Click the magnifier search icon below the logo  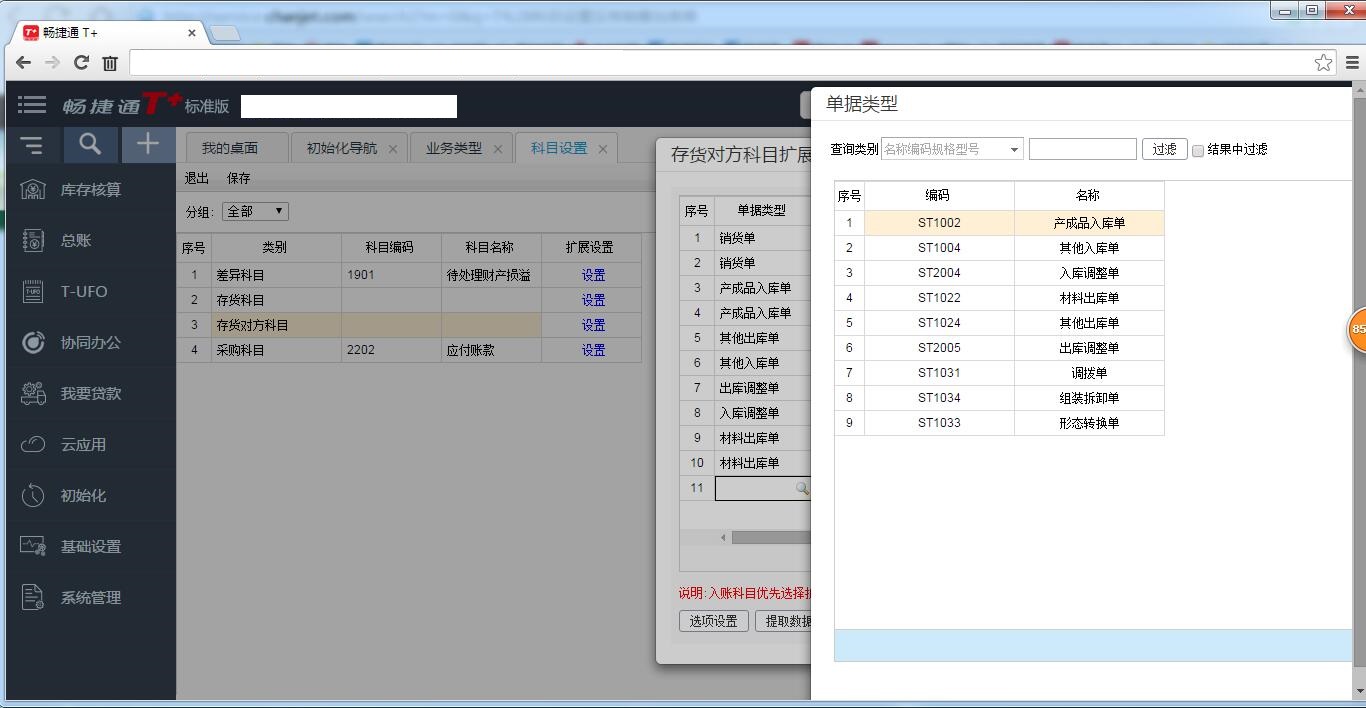click(90, 144)
